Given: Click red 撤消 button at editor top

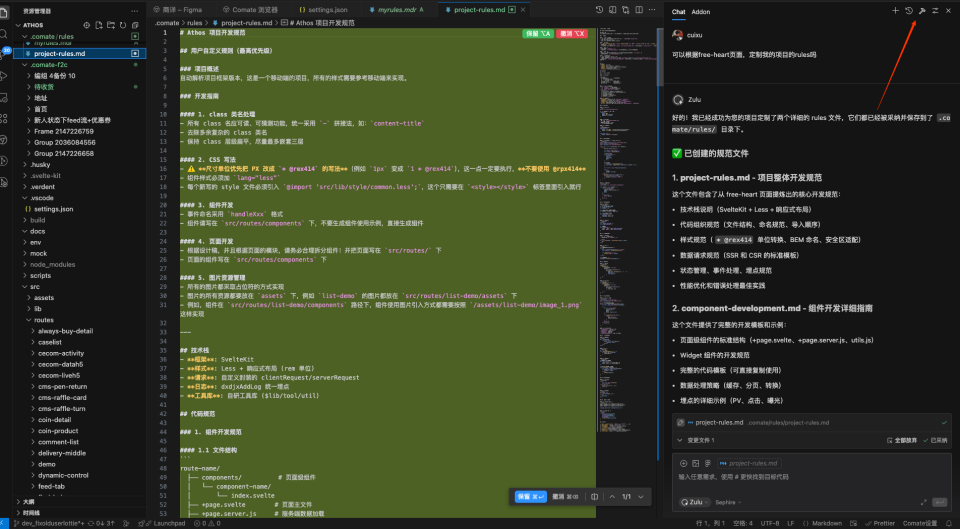Looking at the screenshot, I should click(572, 34).
